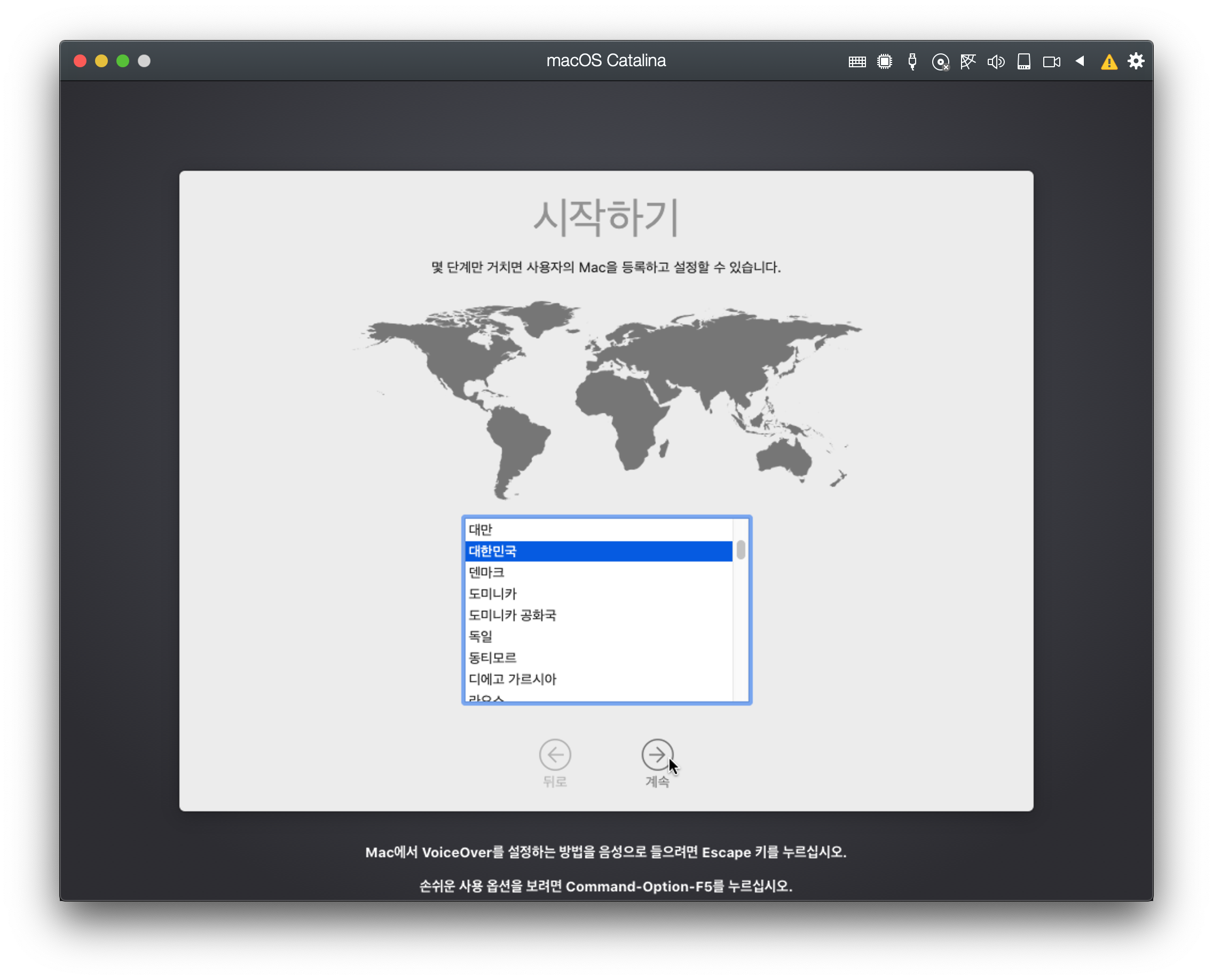Screen dimensions: 1213x980
Task: Select 독일 in the country list
Action: point(598,636)
